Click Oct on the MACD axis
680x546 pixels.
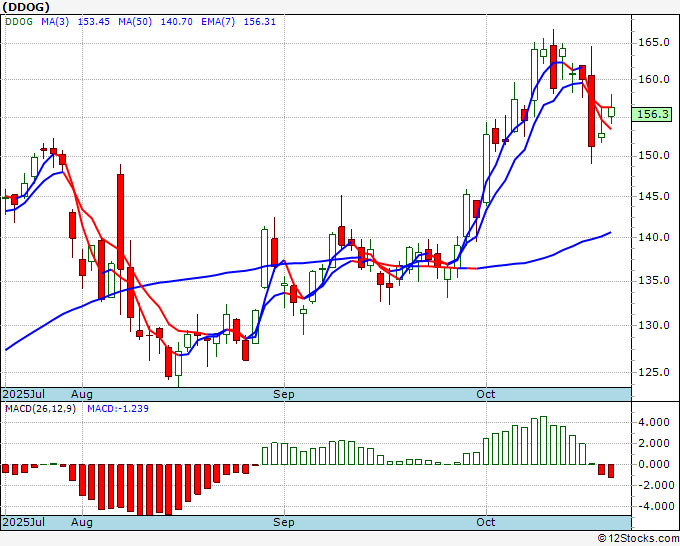pyautogui.click(x=486, y=522)
